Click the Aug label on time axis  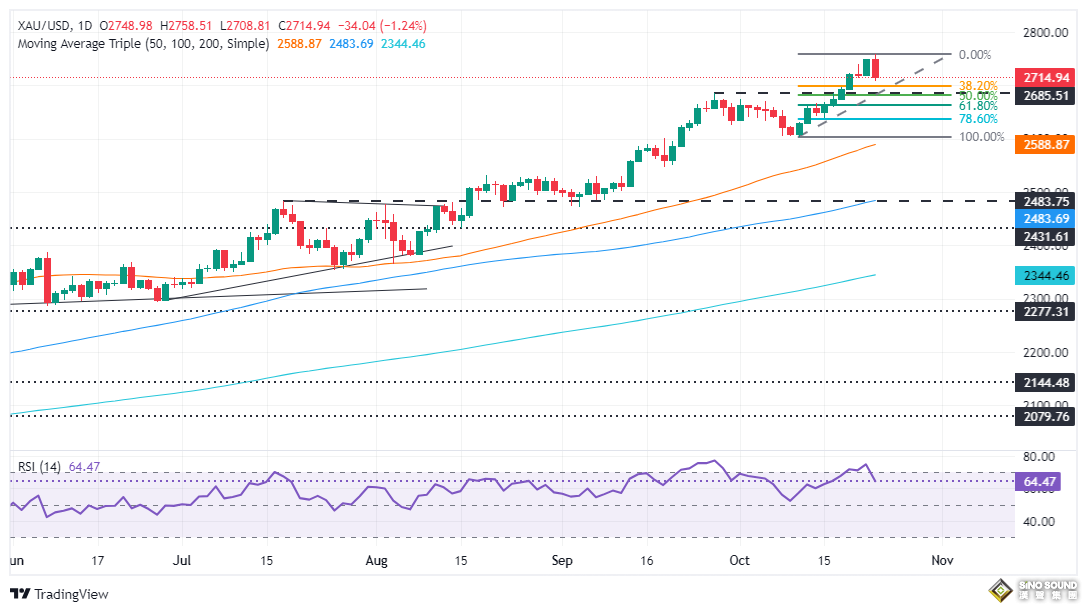(x=377, y=562)
